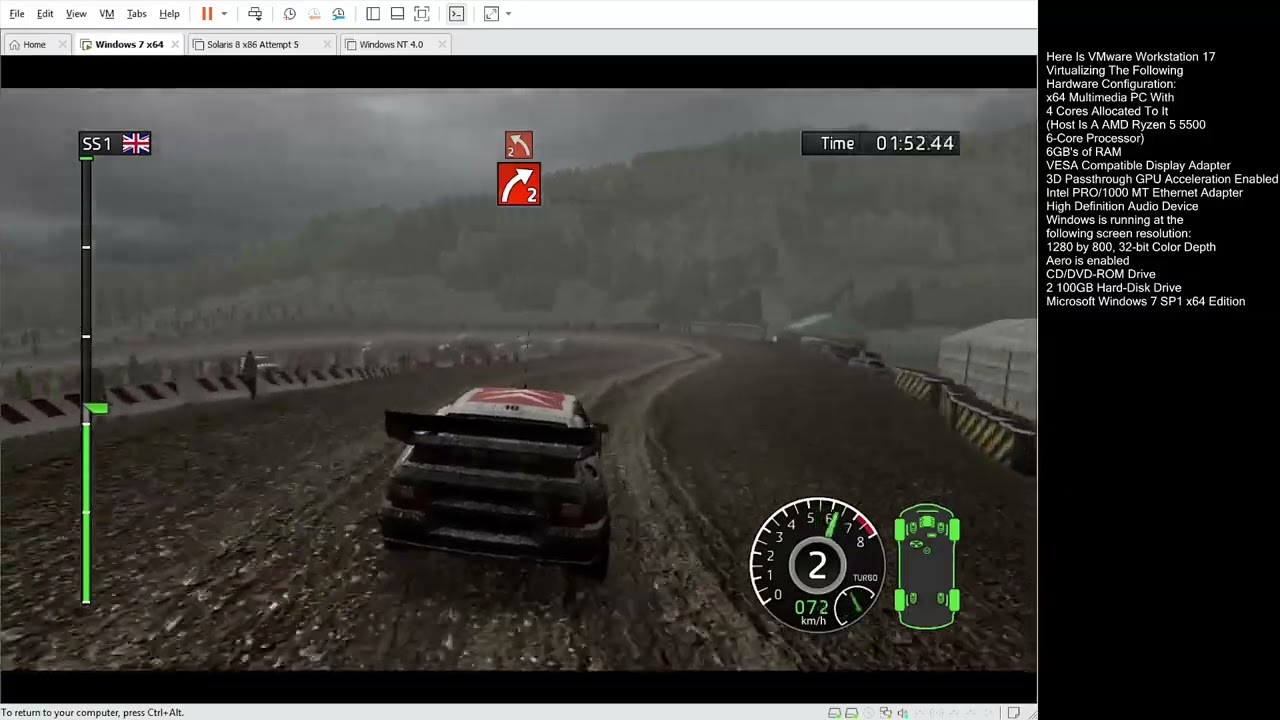Click the 072 km/h speed readout
1280x720 pixels.
[x=812, y=611]
